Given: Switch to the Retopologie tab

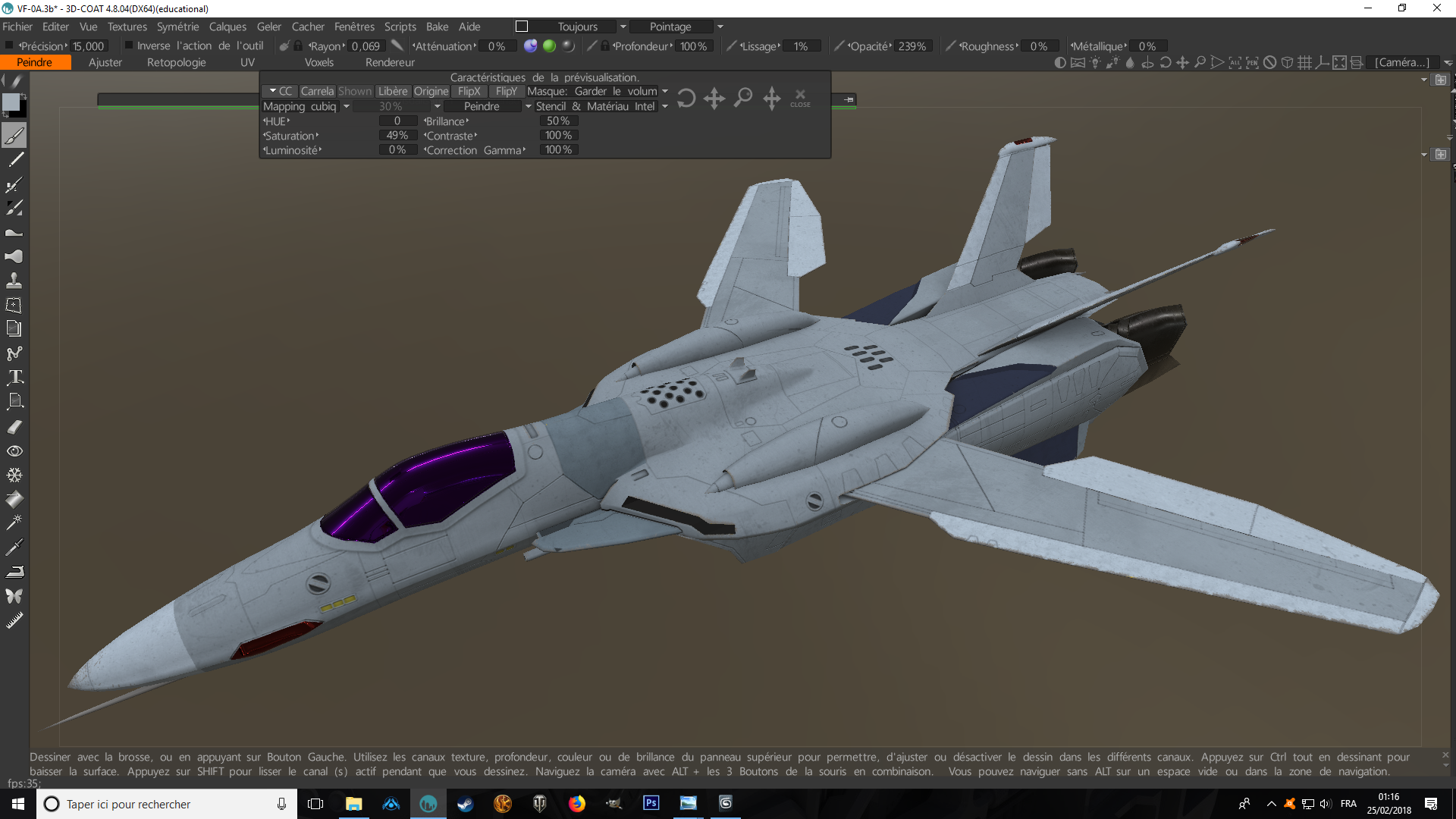Looking at the screenshot, I should point(176,63).
